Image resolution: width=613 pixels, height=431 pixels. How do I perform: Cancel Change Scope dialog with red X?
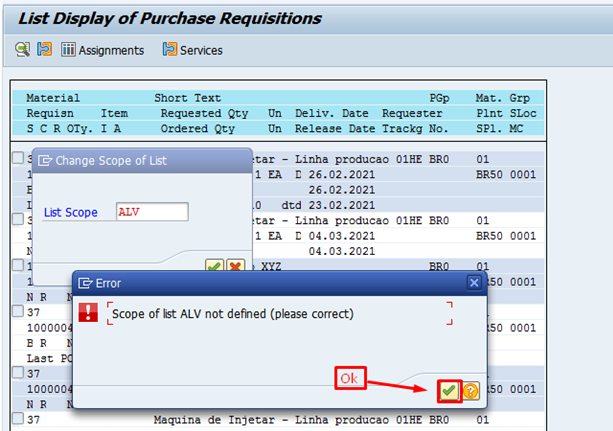235,266
